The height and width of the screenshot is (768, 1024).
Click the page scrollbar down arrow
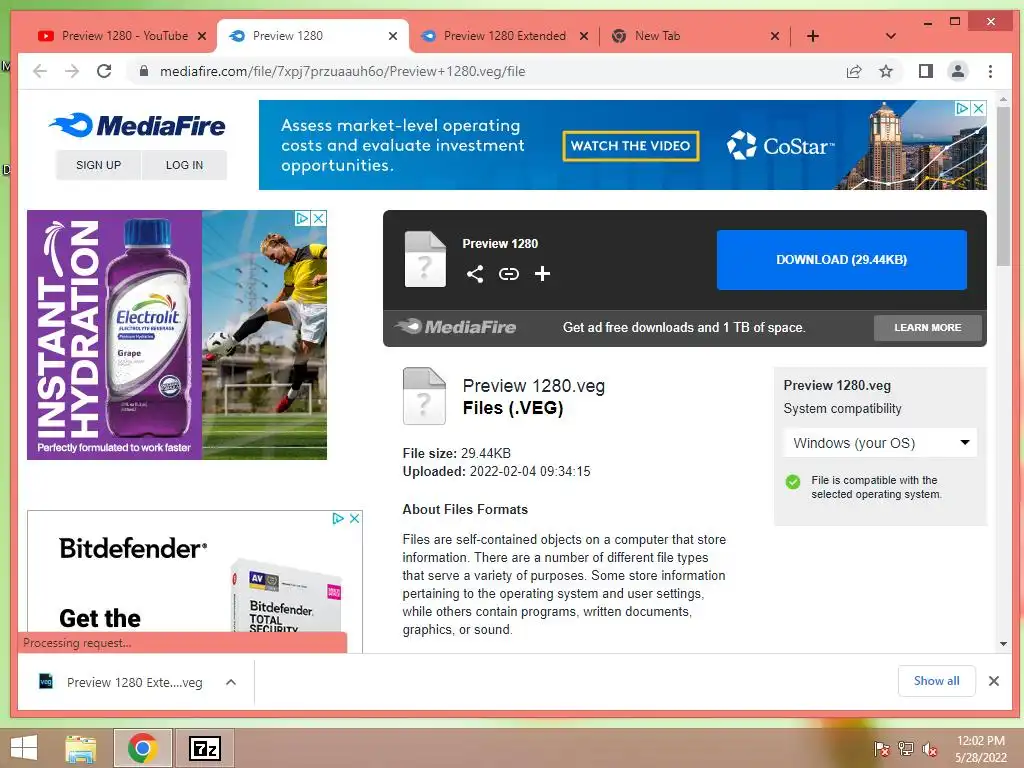point(1003,644)
